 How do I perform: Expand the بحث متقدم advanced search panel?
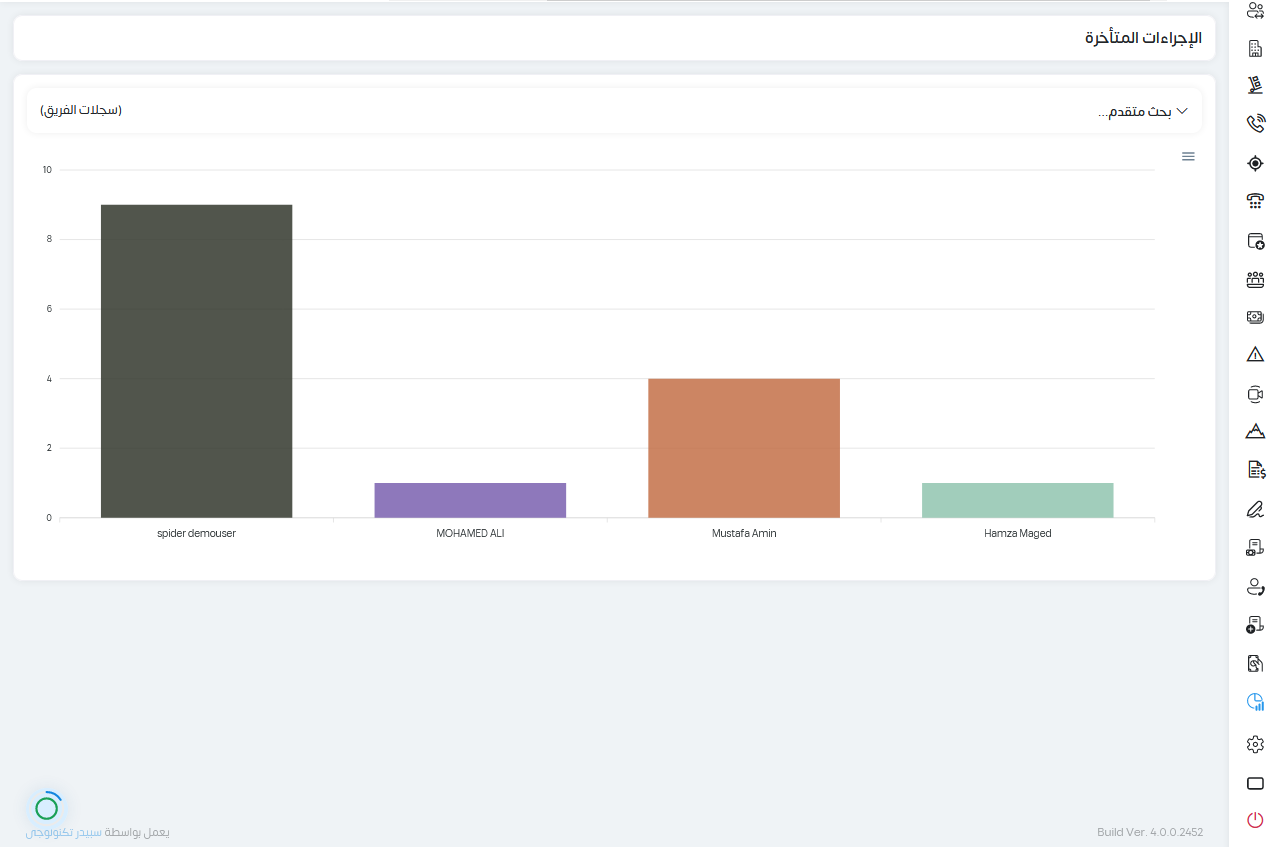[x=1143, y=111]
